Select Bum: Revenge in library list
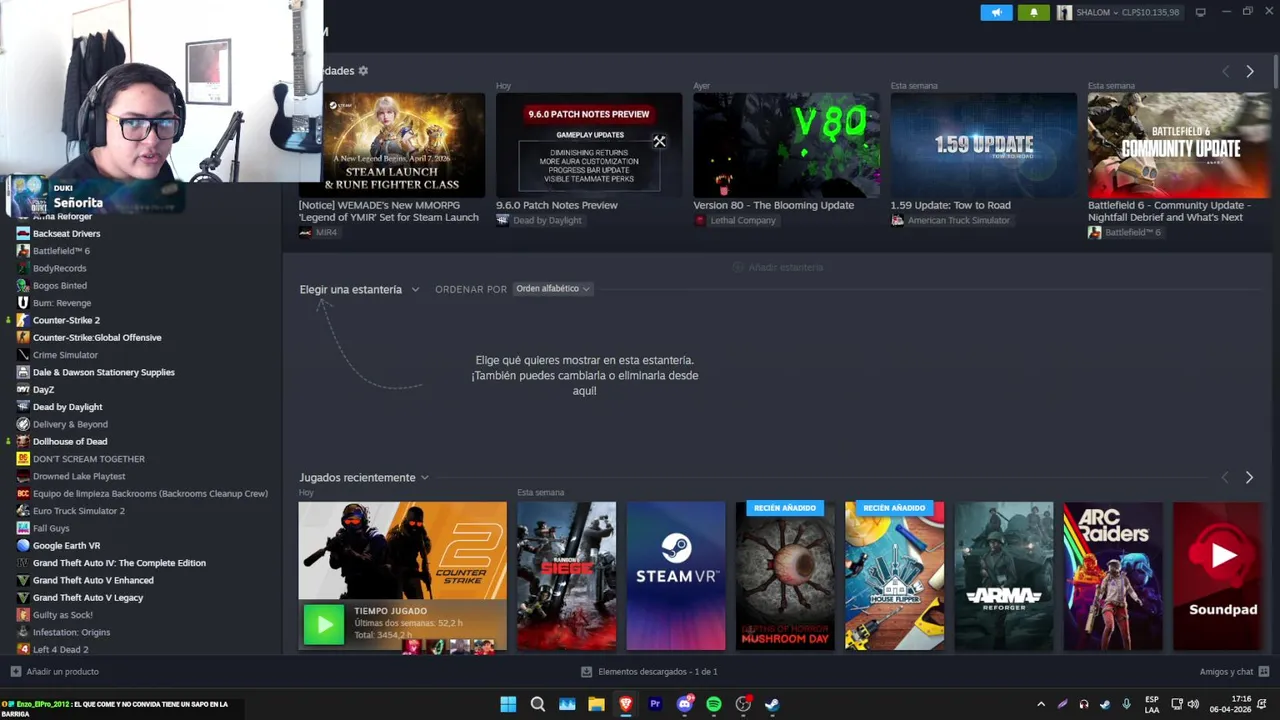Screen dimensions: 1280x720 pyautogui.click(x=61, y=303)
